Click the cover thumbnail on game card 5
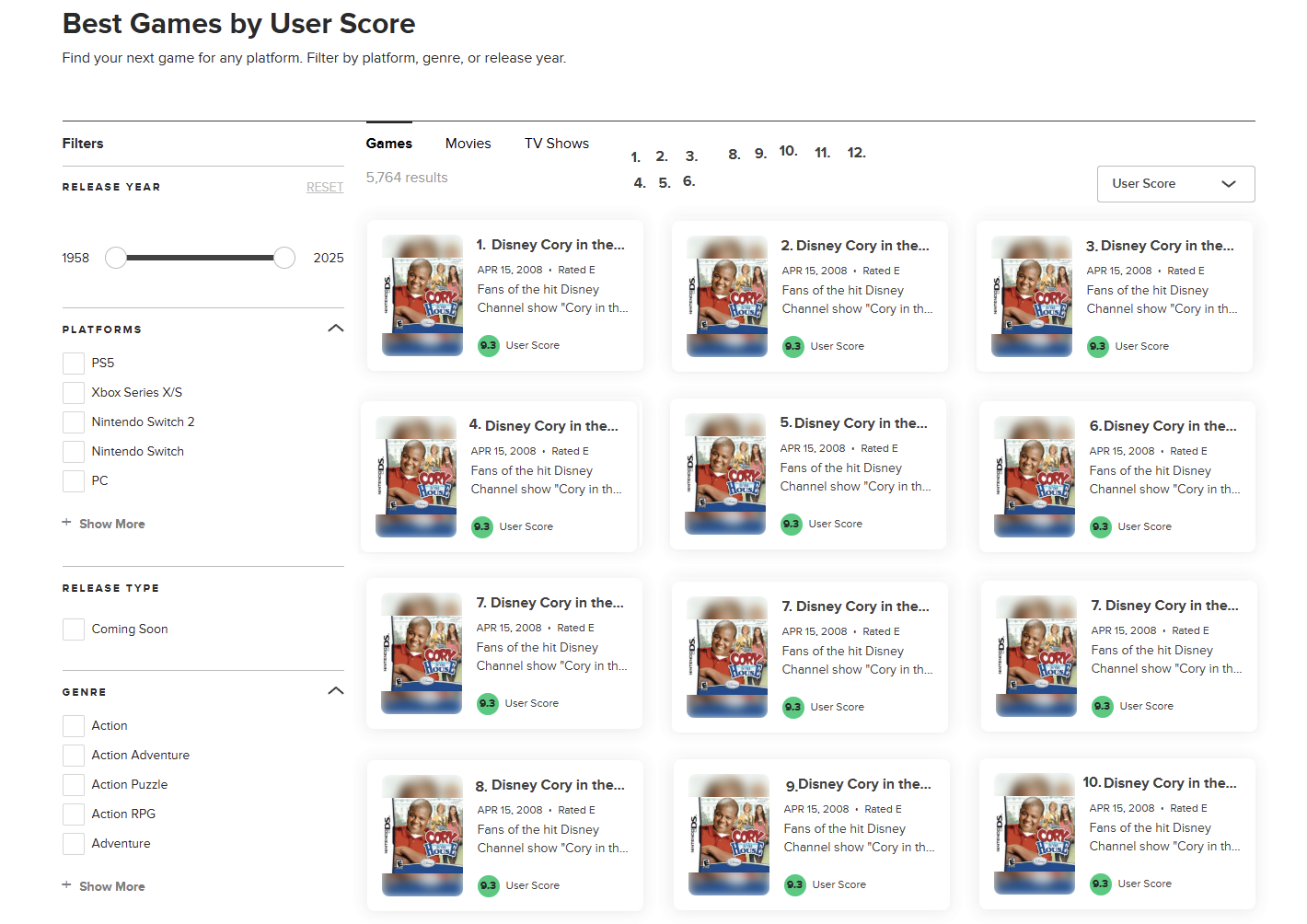 point(725,474)
